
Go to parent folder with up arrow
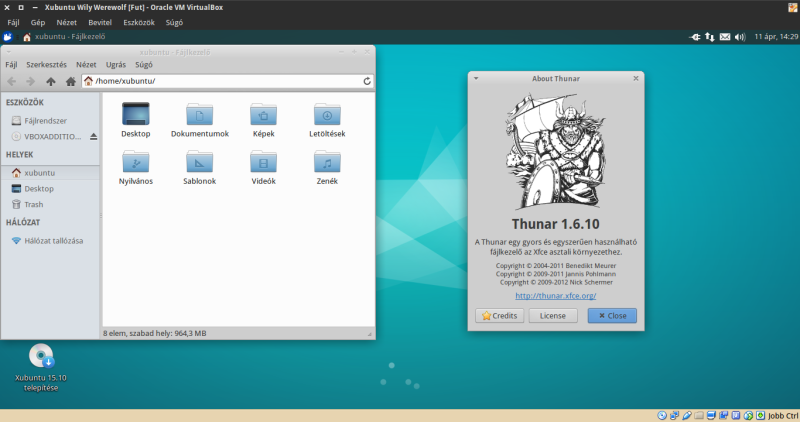pos(51,81)
